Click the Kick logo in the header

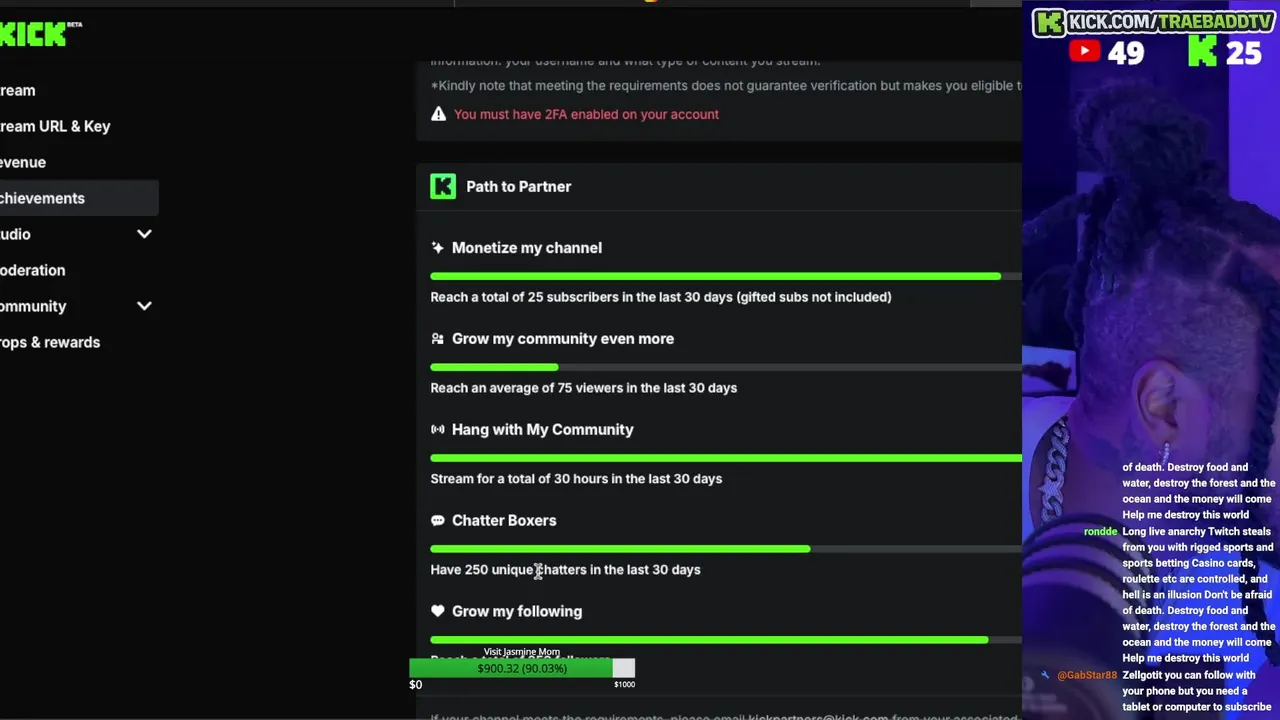click(x=35, y=34)
